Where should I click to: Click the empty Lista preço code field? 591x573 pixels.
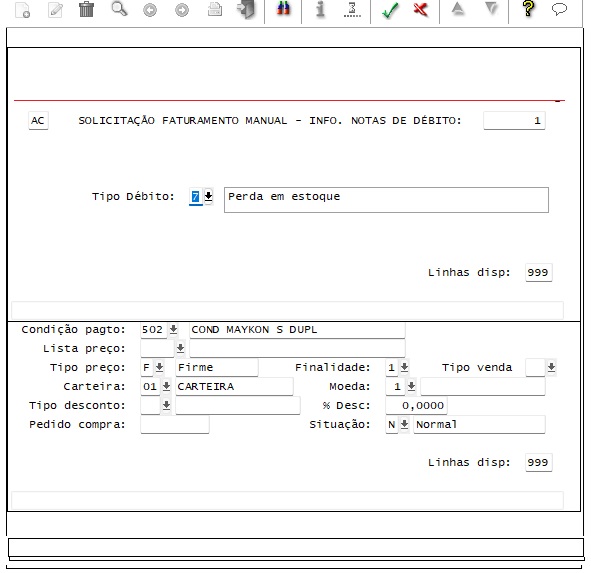point(157,349)
